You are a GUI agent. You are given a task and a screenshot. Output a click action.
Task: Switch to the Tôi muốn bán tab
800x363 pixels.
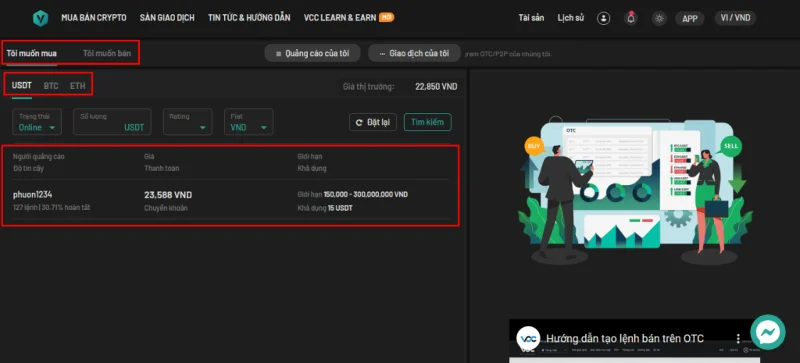[x=107, y=53]
